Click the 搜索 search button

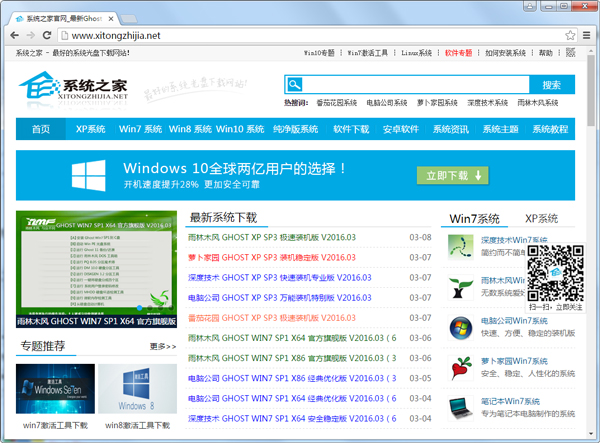click(x=552, y=85)
